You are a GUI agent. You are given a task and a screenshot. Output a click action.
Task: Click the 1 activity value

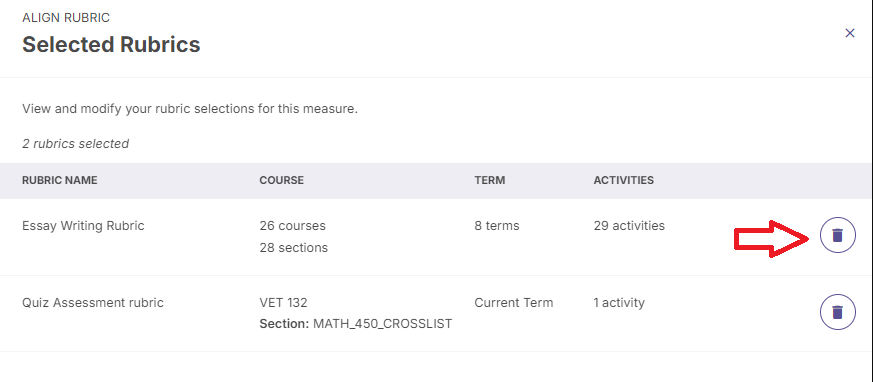coord(619,302)
